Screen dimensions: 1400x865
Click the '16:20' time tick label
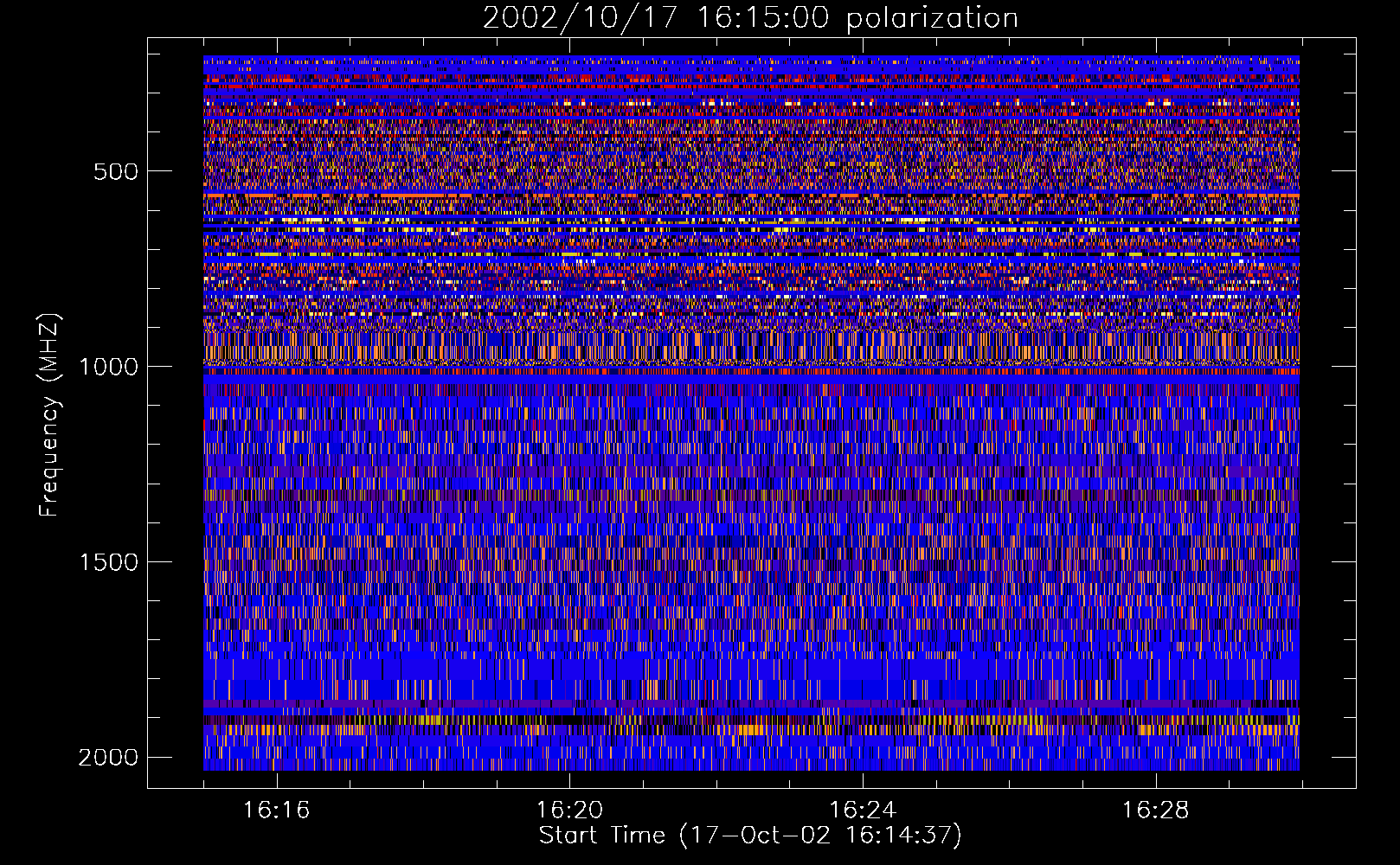(x=569, y=811)
